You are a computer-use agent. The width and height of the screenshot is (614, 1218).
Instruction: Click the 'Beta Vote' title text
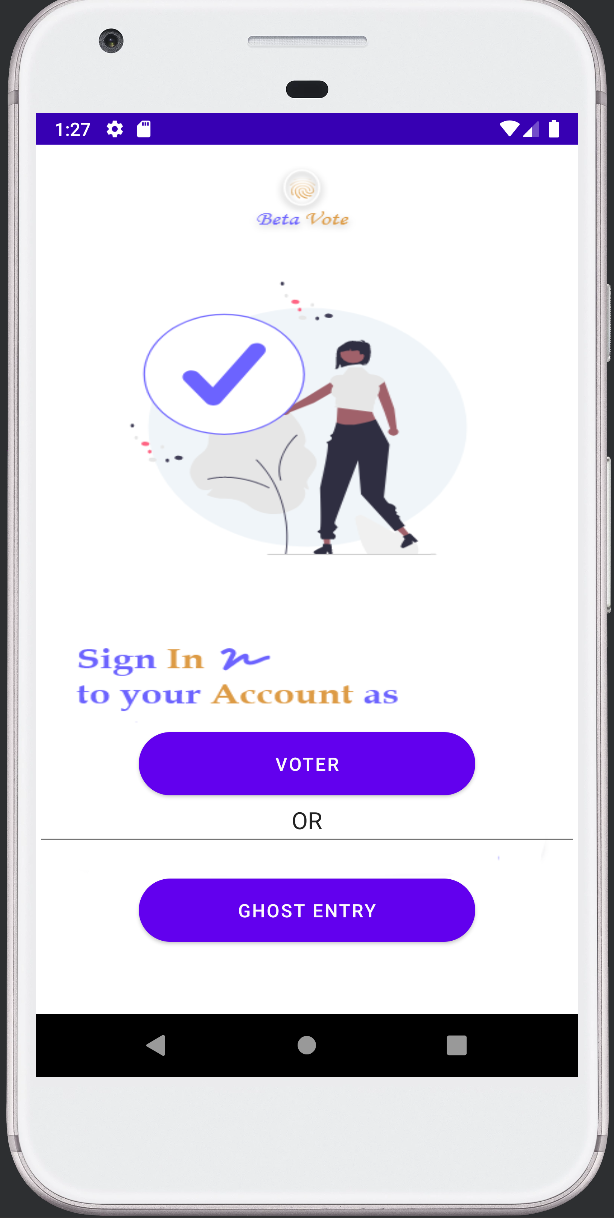click(303, 219)
